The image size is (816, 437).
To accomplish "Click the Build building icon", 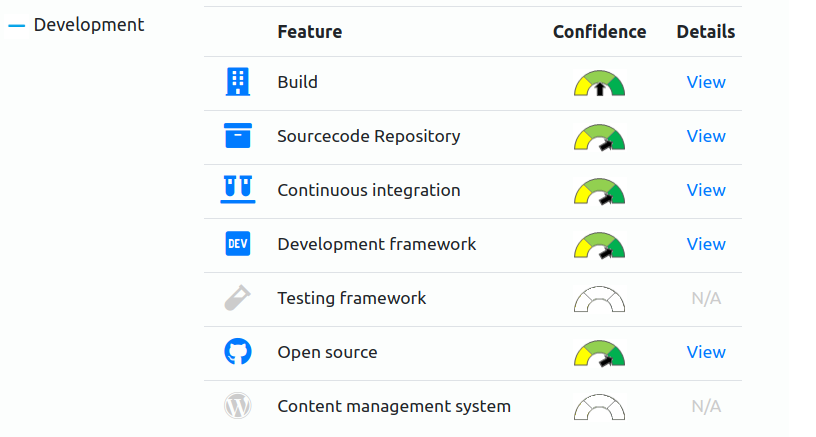I will (x=238, y=82).
